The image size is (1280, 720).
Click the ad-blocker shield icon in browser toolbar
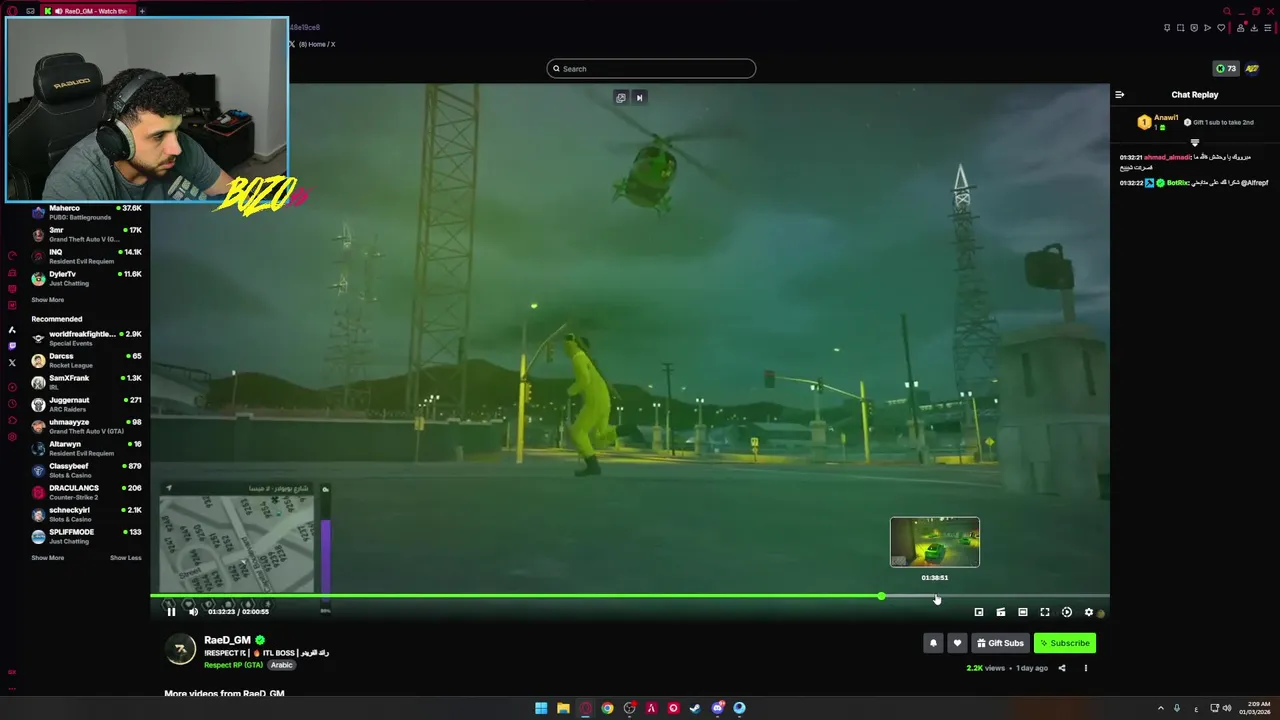pos(1194,28)
